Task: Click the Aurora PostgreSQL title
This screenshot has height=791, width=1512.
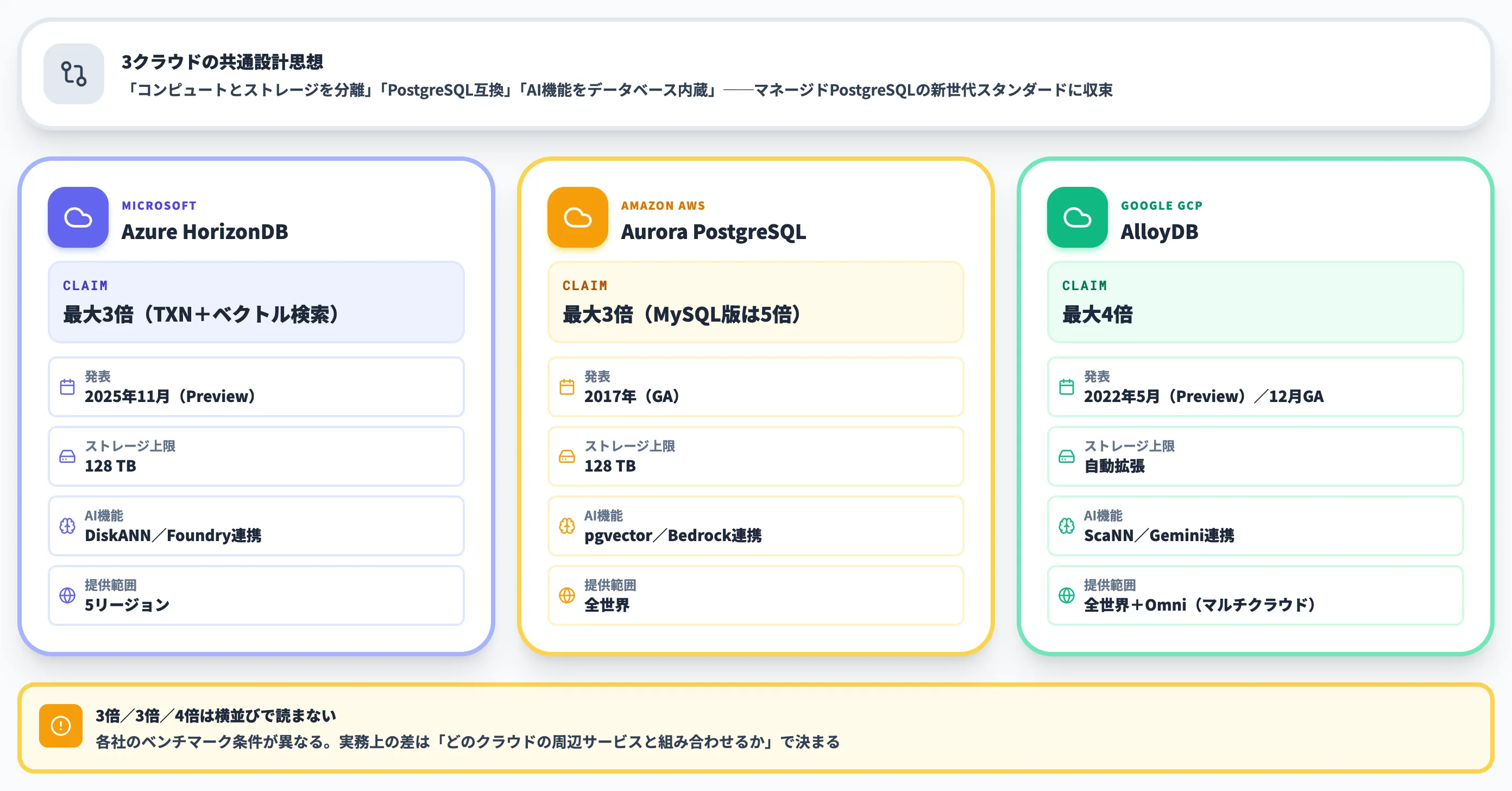Action: (x=713, y=231)
